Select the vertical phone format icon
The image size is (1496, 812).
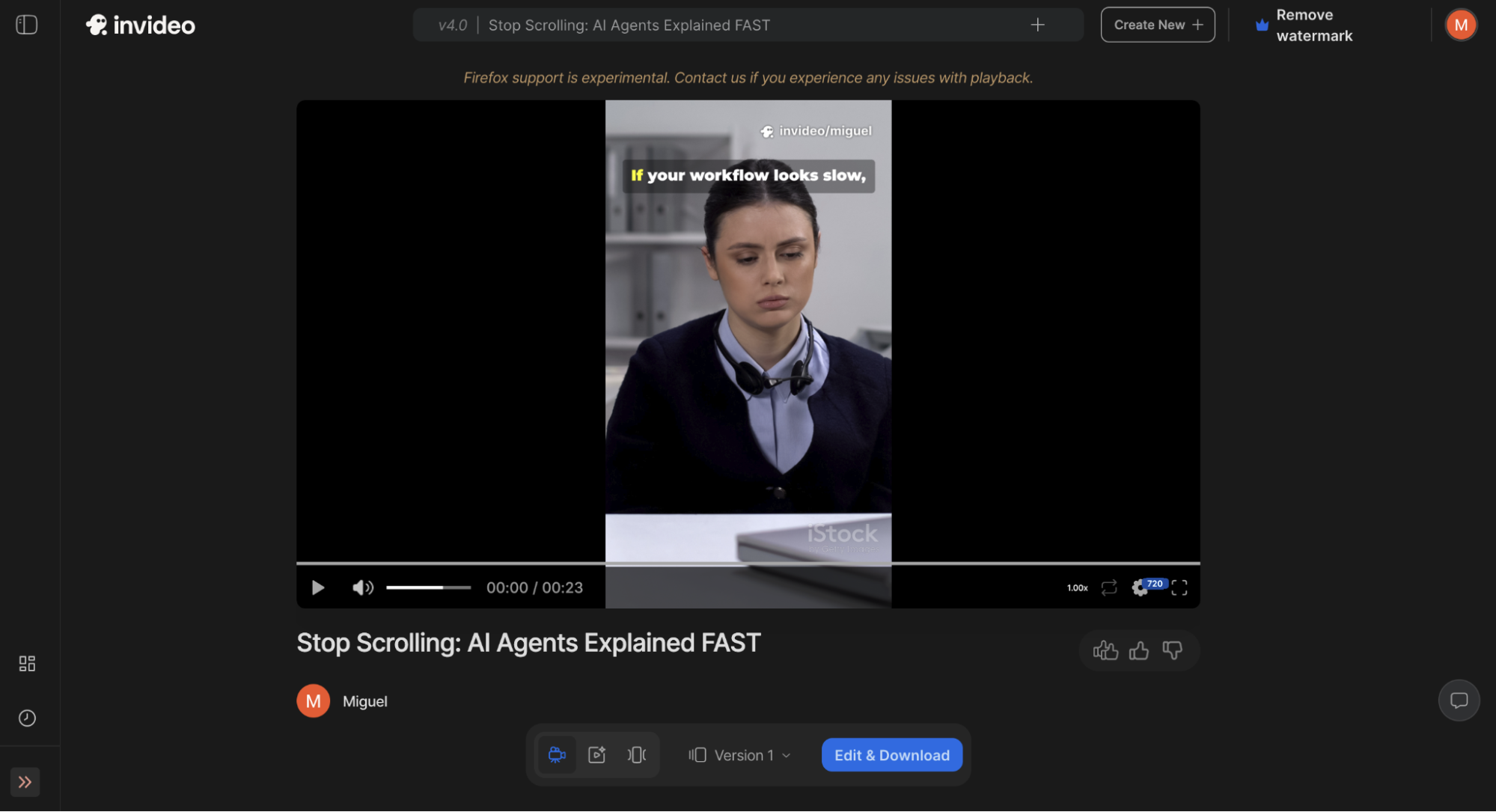point(636,754)
